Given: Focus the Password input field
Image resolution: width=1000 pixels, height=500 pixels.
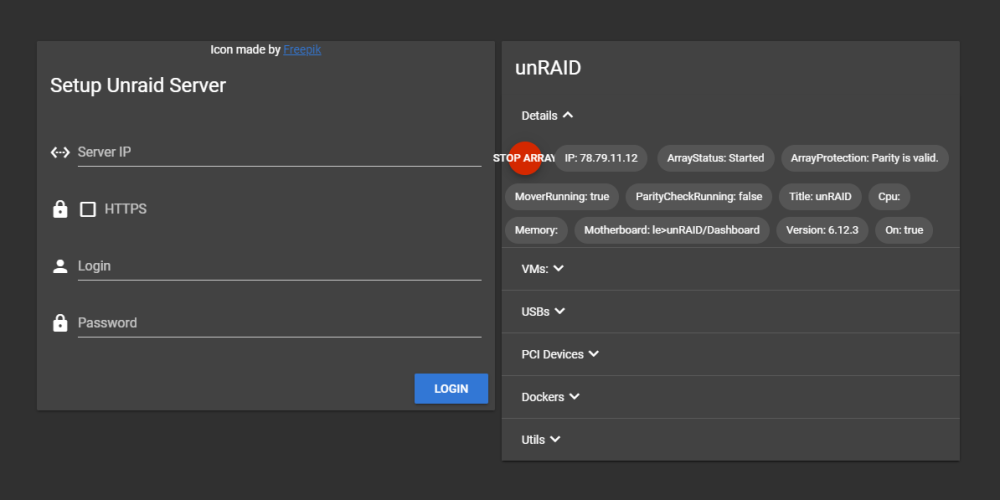Looking at the screenshot, I should click(x=279, y=323).
